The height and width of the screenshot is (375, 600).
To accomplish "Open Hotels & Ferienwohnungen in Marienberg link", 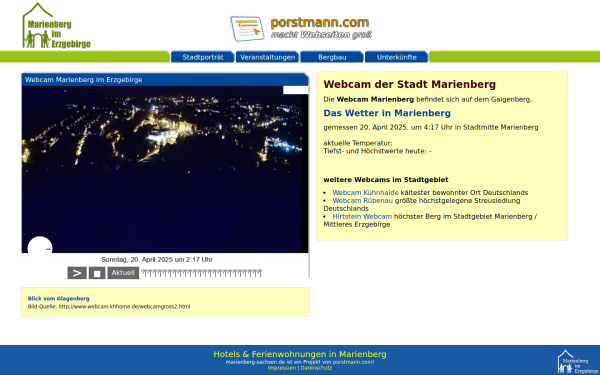I will coord(300,354).
